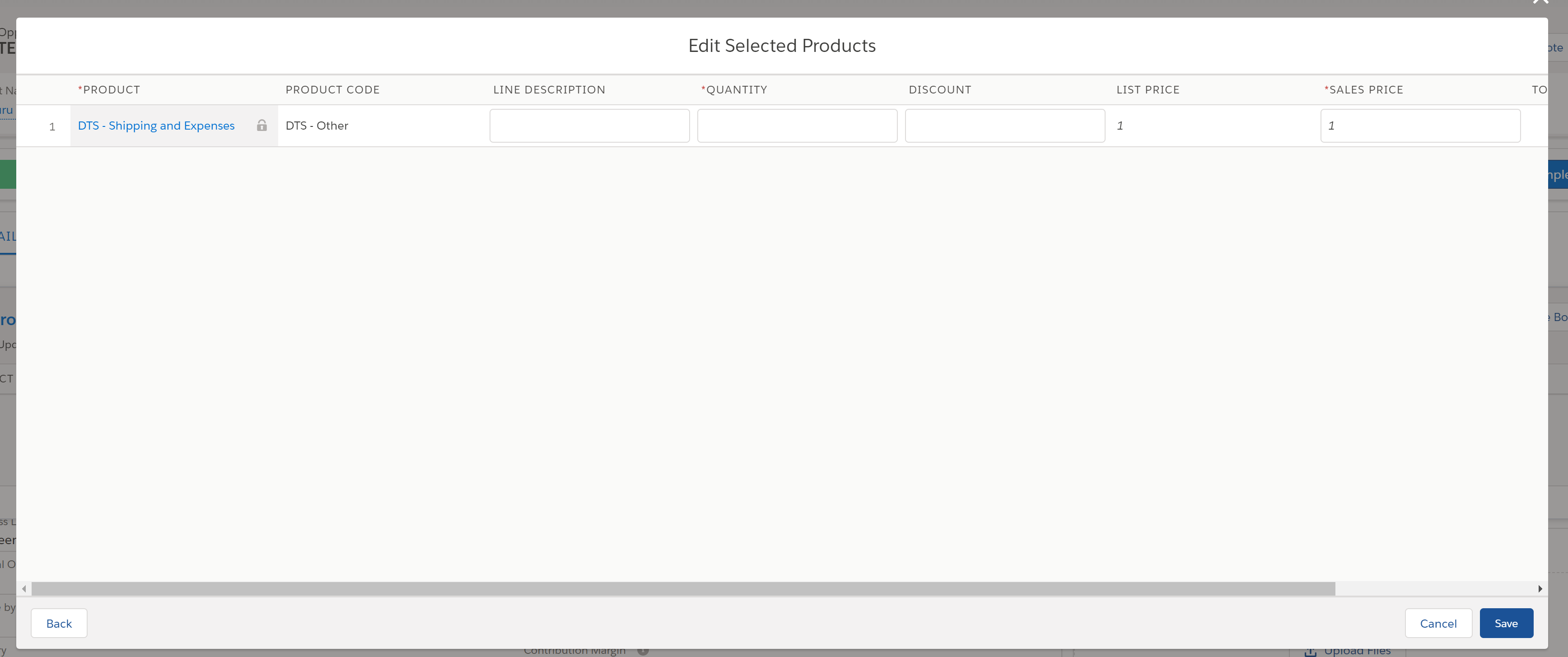Screen dimensions: 1568x657
Task: Click the Cancel button
Action: coord(1438,624)
